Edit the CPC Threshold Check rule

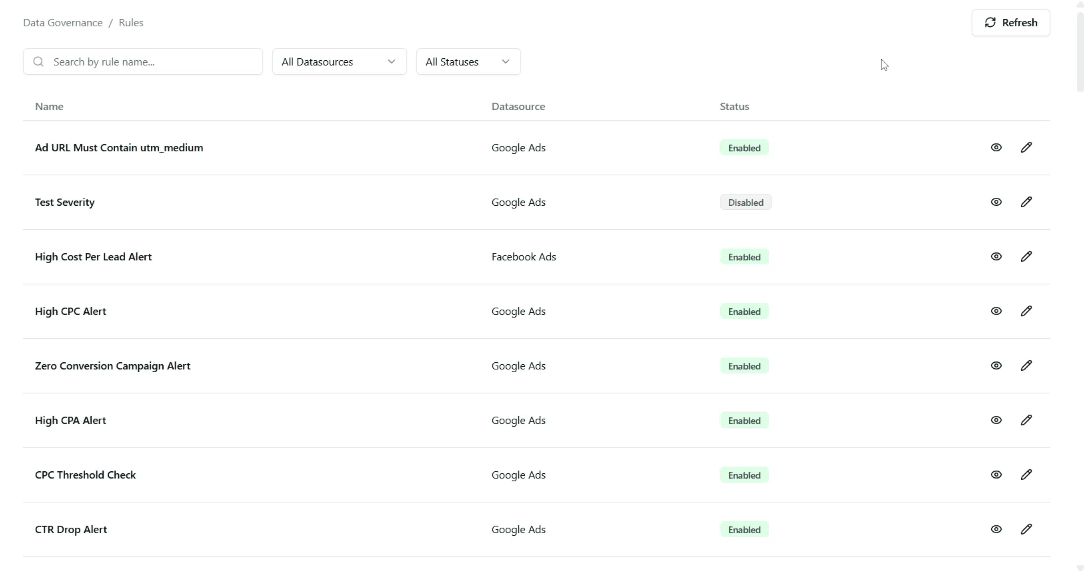coord(1026,475)
